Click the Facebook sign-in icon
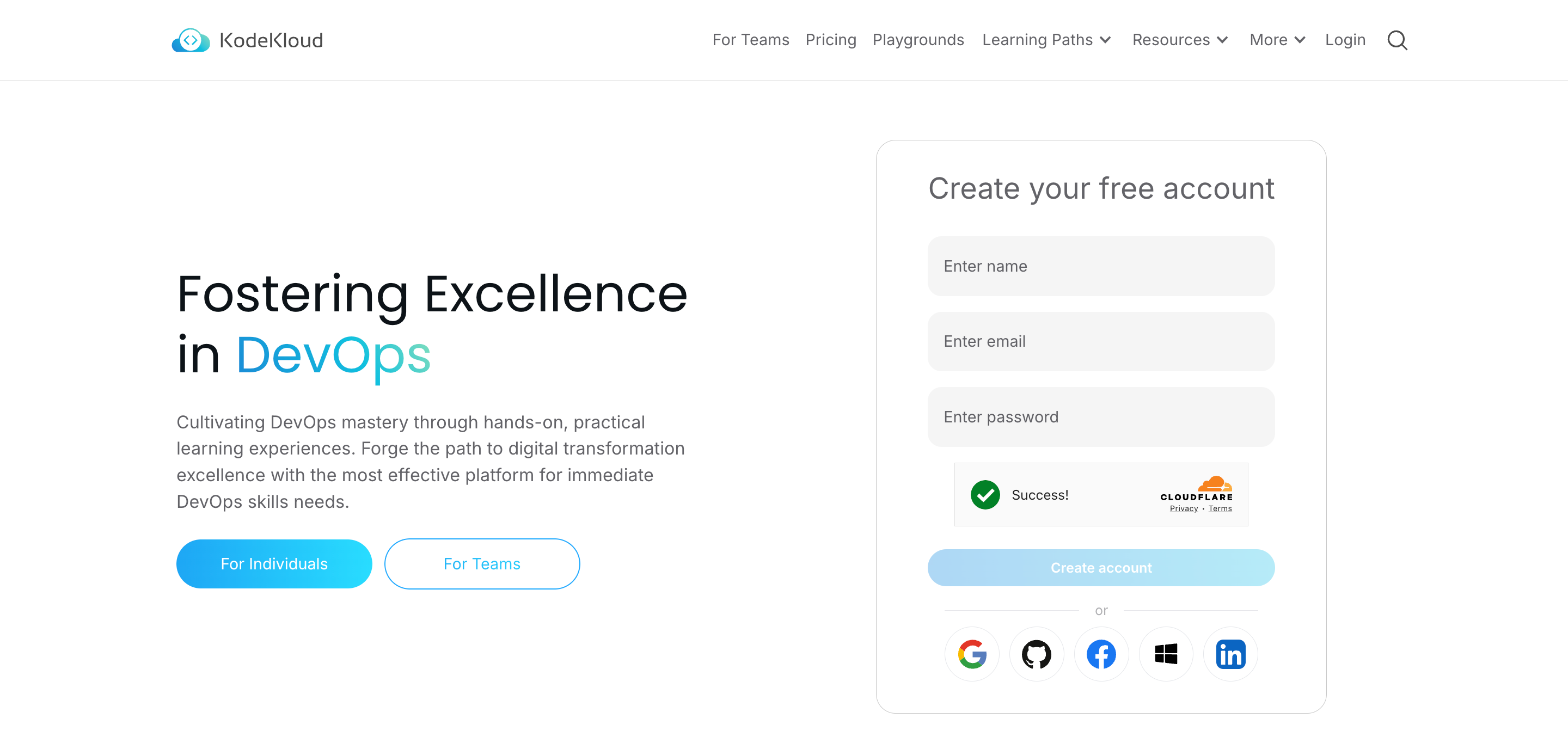The height and width of the screenshot is (749, 1568). point(1100,655)
